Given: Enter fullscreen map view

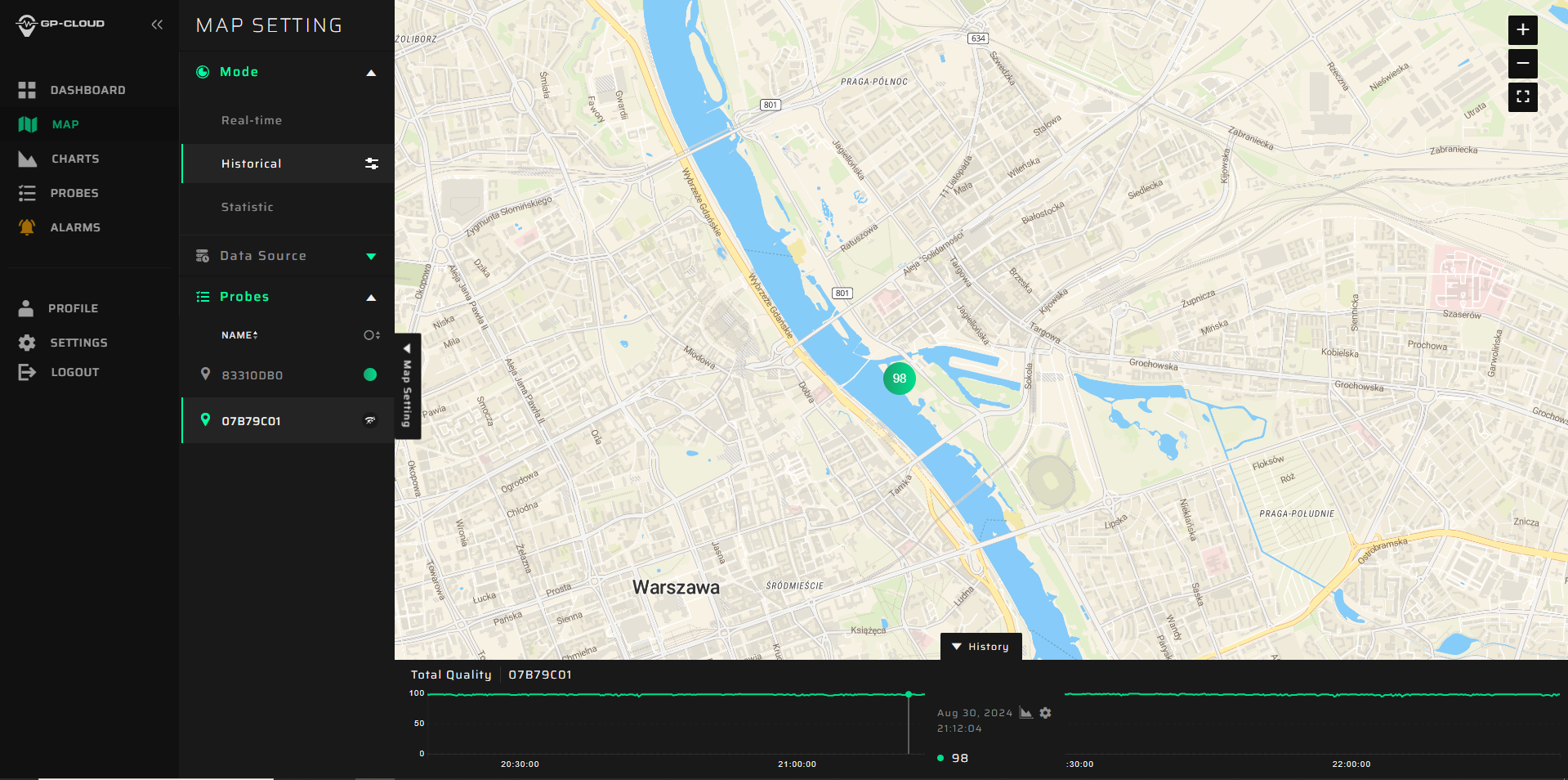Looking at the screenshot, I should pyautogui.click(x=1522, y=97).
